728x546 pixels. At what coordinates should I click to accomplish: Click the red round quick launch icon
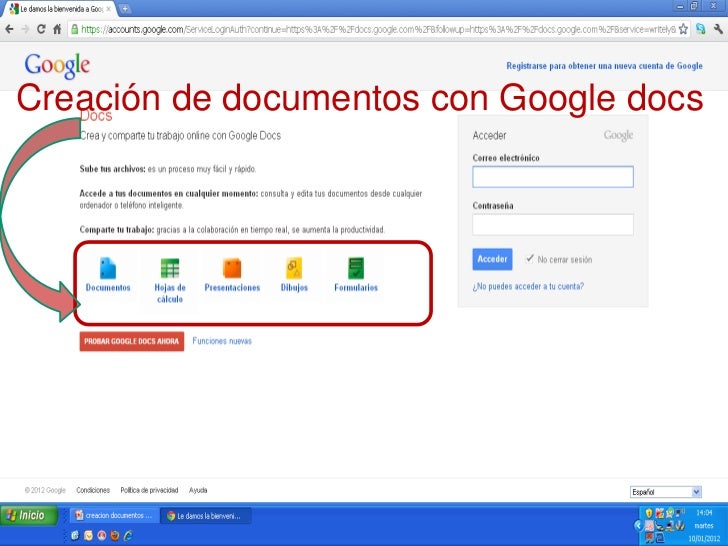point(101,535)
